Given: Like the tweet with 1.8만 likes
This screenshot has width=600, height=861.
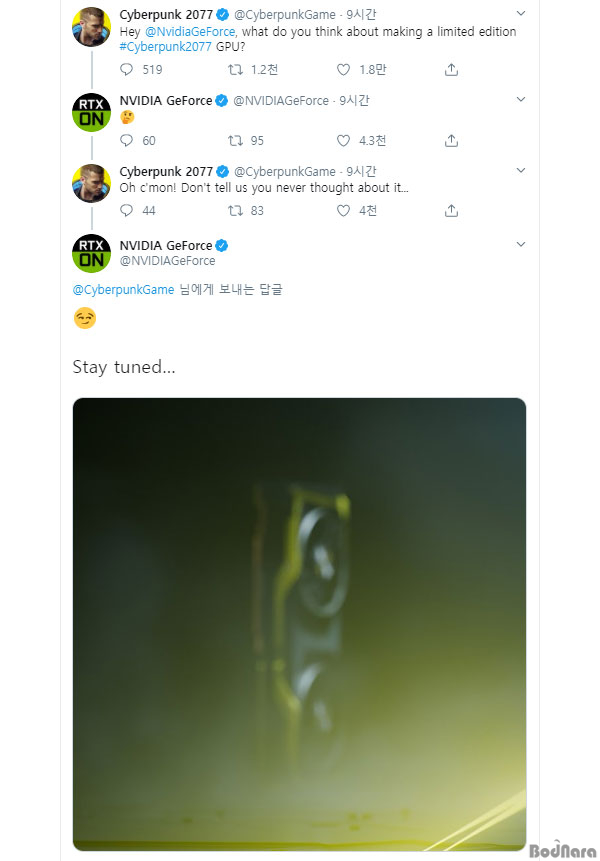Looking at the screenshot, I should tap(343, 69).
